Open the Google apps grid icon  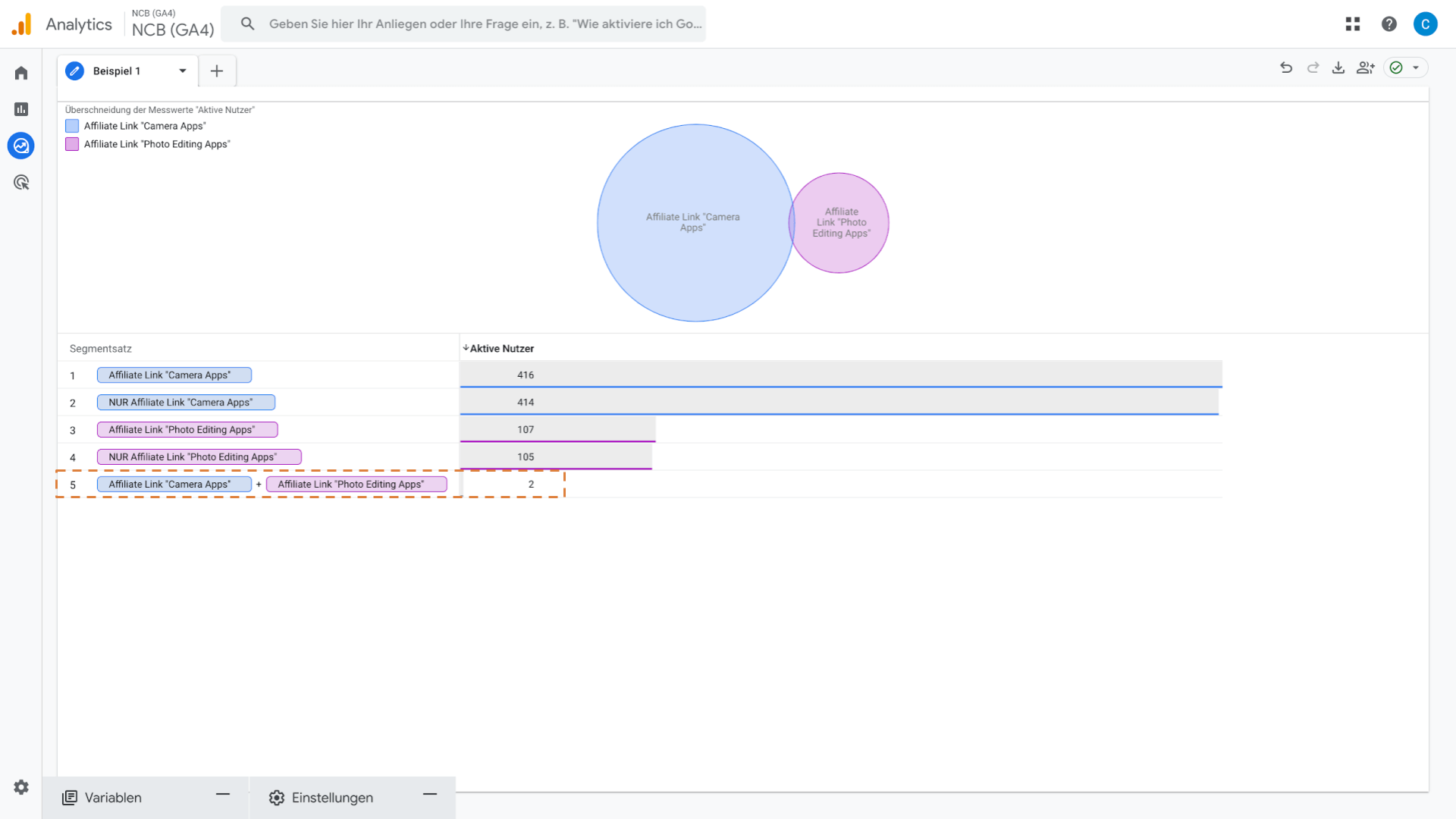1353,24
